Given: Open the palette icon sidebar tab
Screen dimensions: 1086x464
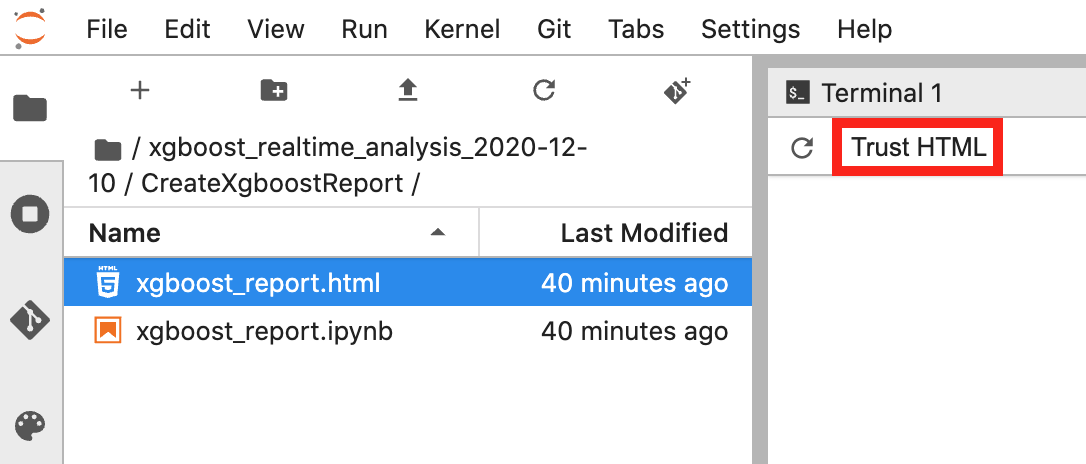Looking at the screenshot, I should click(x=30, y=426).
